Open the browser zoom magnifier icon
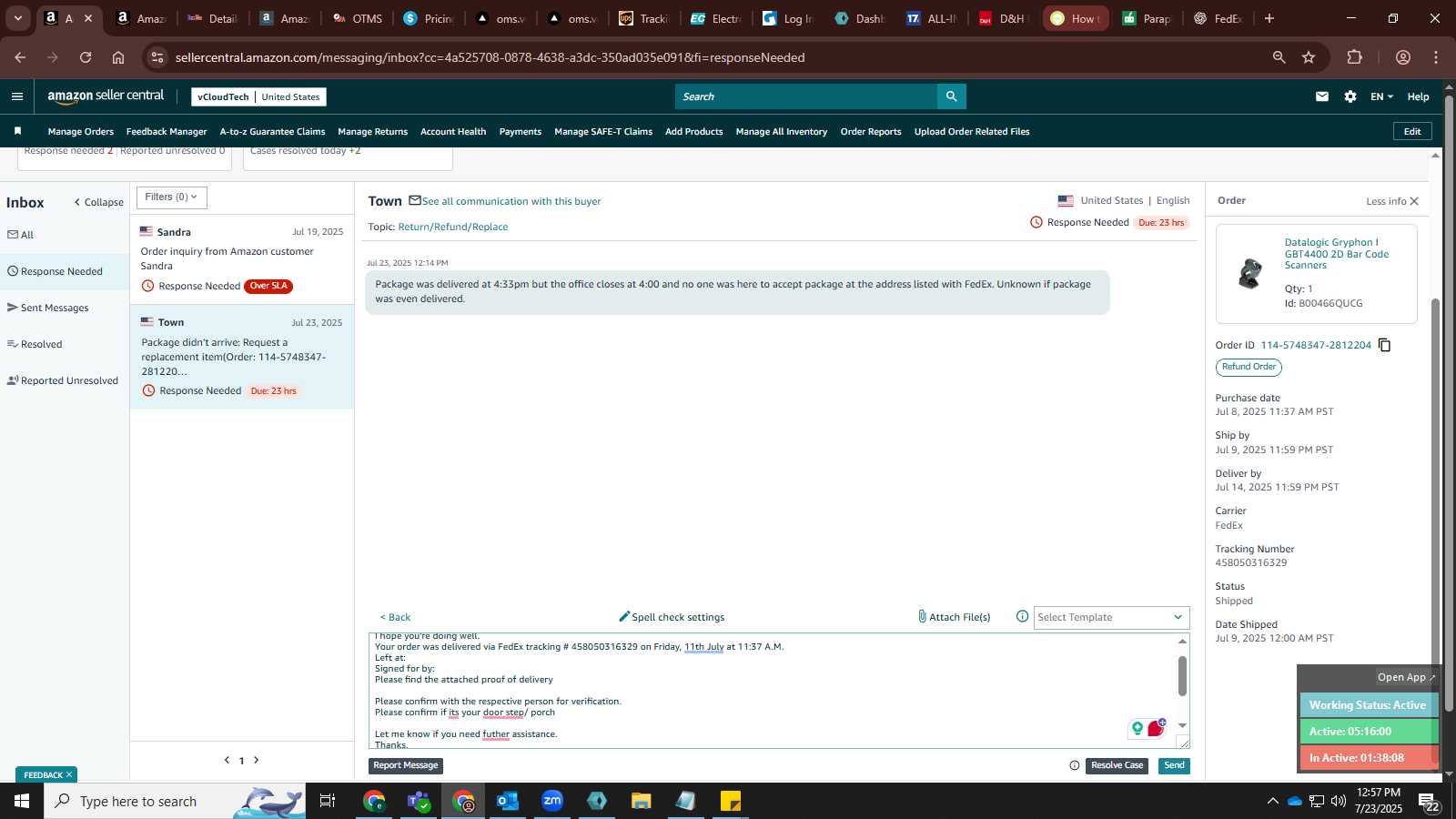This screenshot has height=819, width=1456. point(1279,57)
